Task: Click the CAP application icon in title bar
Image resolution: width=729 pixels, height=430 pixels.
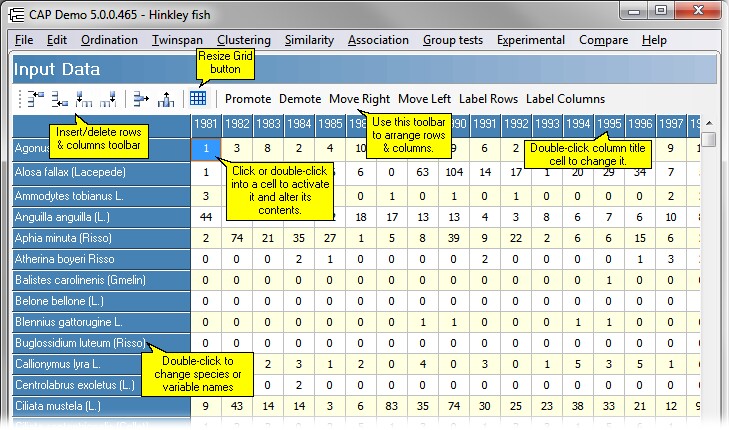Action: [x=16, y=15]
